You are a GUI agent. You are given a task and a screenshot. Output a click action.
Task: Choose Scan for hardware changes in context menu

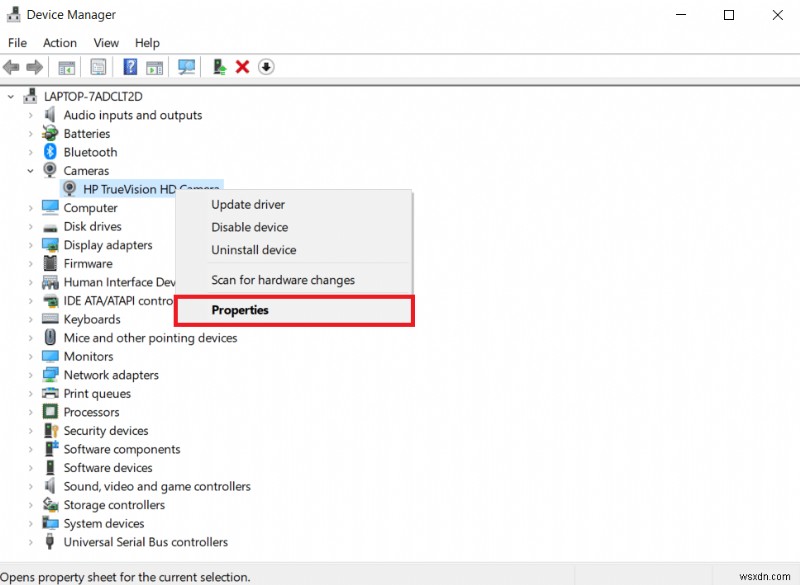point(294,280)
